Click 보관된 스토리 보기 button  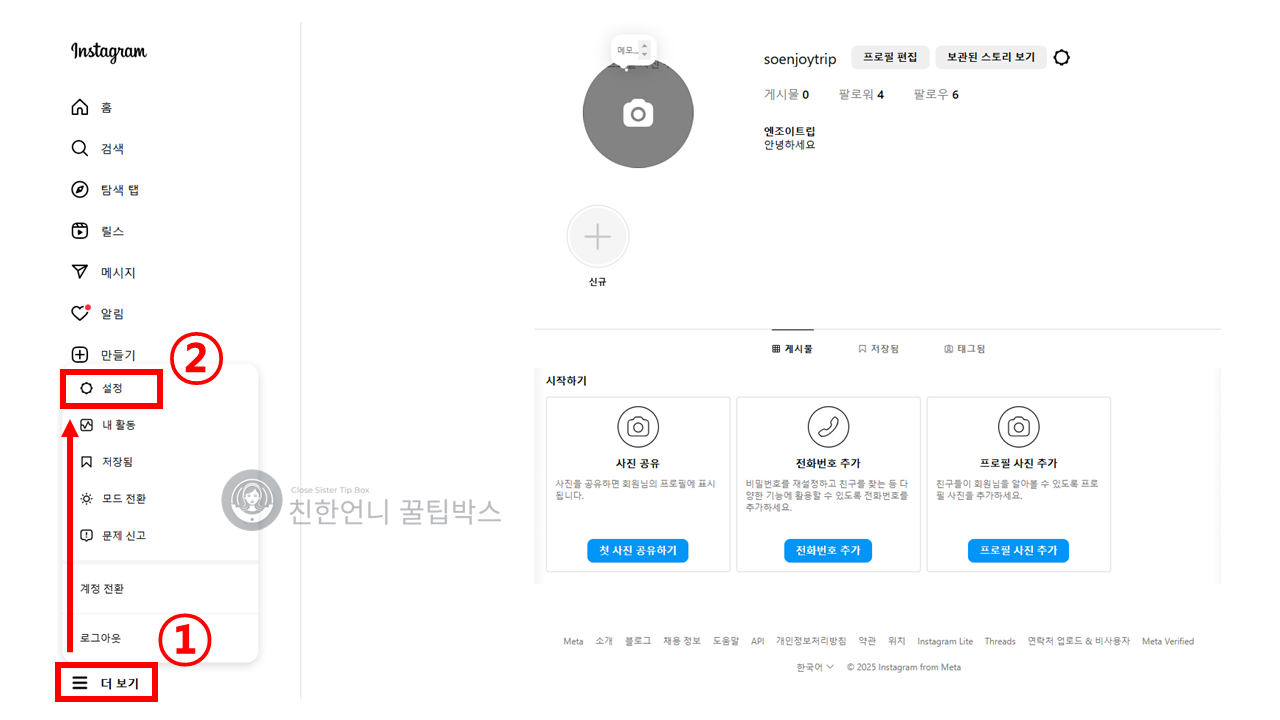point(991,58)
